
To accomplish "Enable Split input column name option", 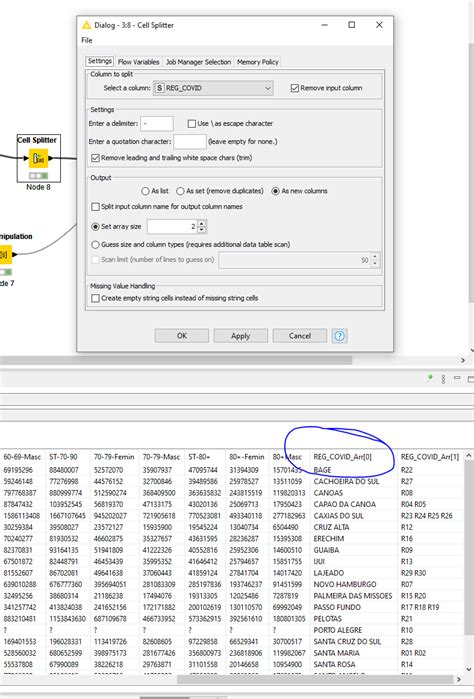I will click(x=95, y=207).
